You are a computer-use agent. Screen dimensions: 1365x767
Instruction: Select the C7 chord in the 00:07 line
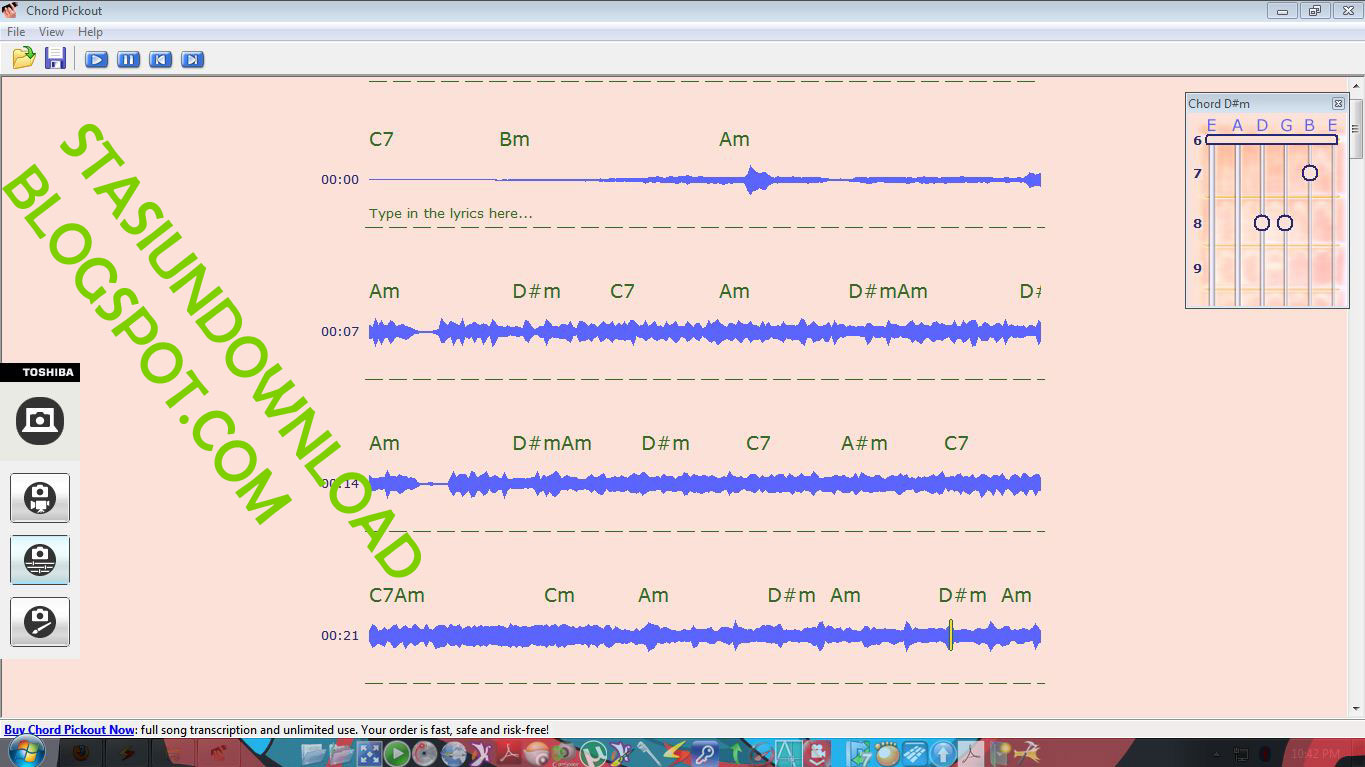click(x=622, y=291)
